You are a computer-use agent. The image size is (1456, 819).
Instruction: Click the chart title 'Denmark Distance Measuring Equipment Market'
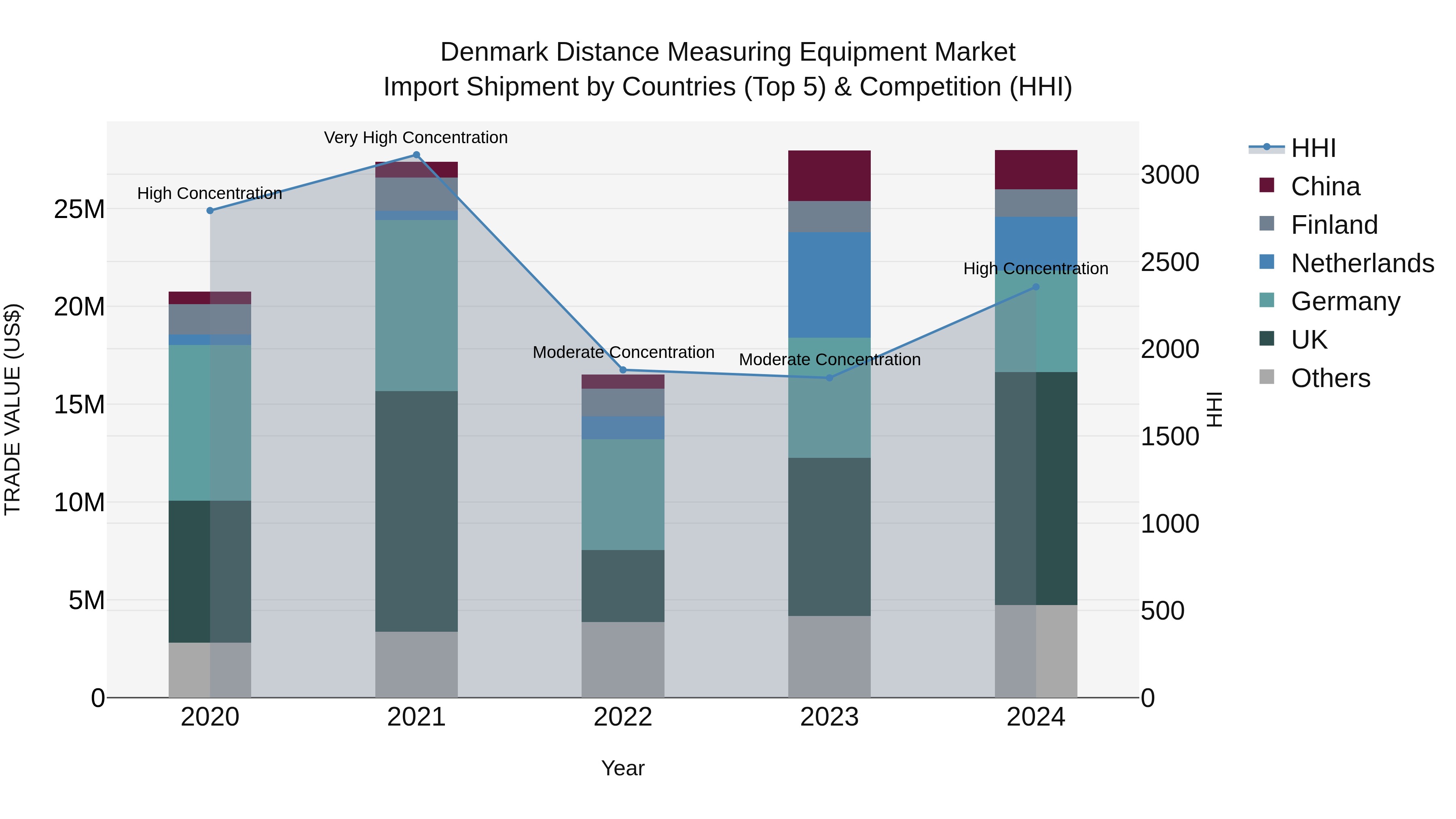coord(728,52)
